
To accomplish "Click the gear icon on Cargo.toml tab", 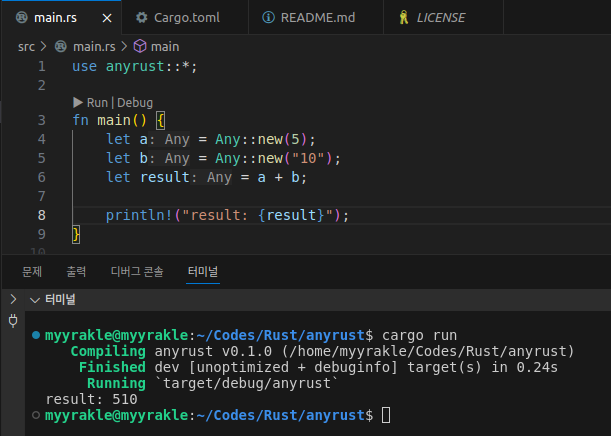I will (142, 17).
